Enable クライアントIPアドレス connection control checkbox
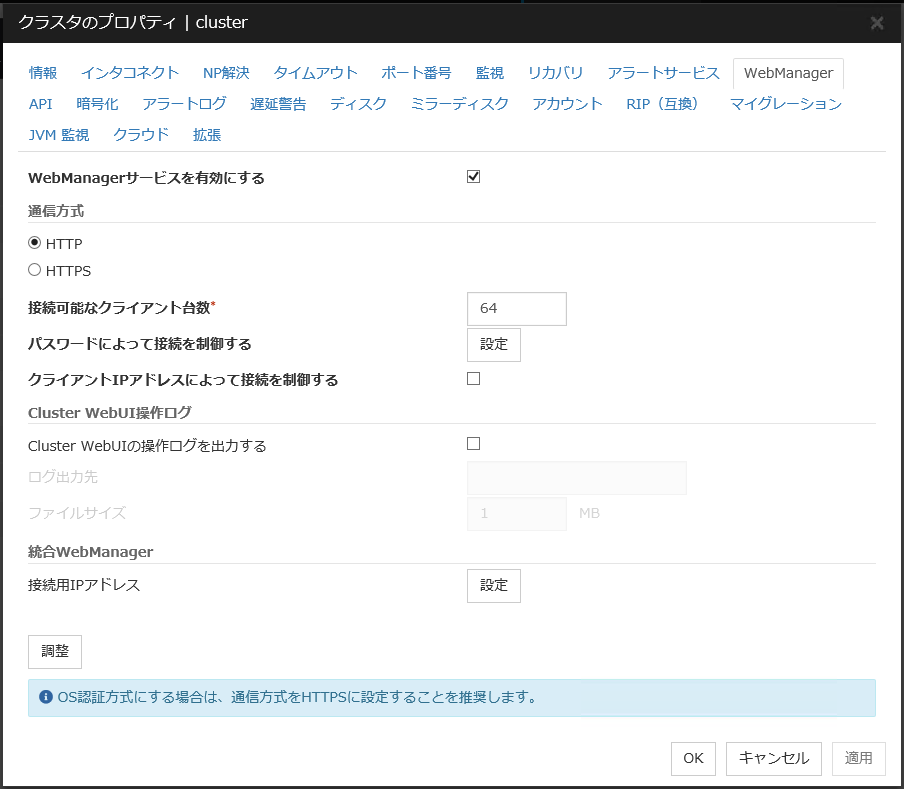This screenshot has height=789, width=904. pyautogui.click(x=474, y=379)
